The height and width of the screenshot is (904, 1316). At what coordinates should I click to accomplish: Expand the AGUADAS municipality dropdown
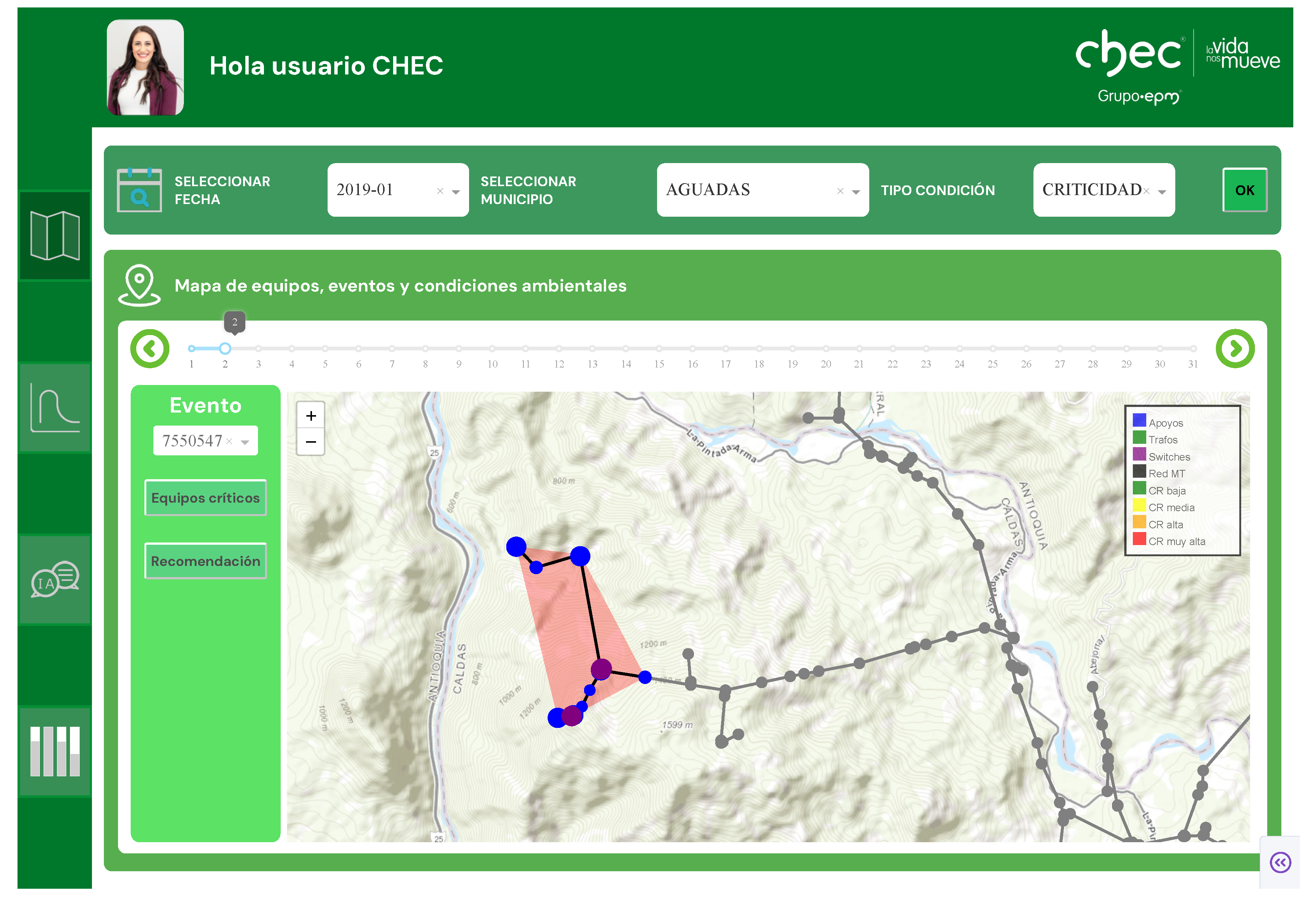coord(856,192)
